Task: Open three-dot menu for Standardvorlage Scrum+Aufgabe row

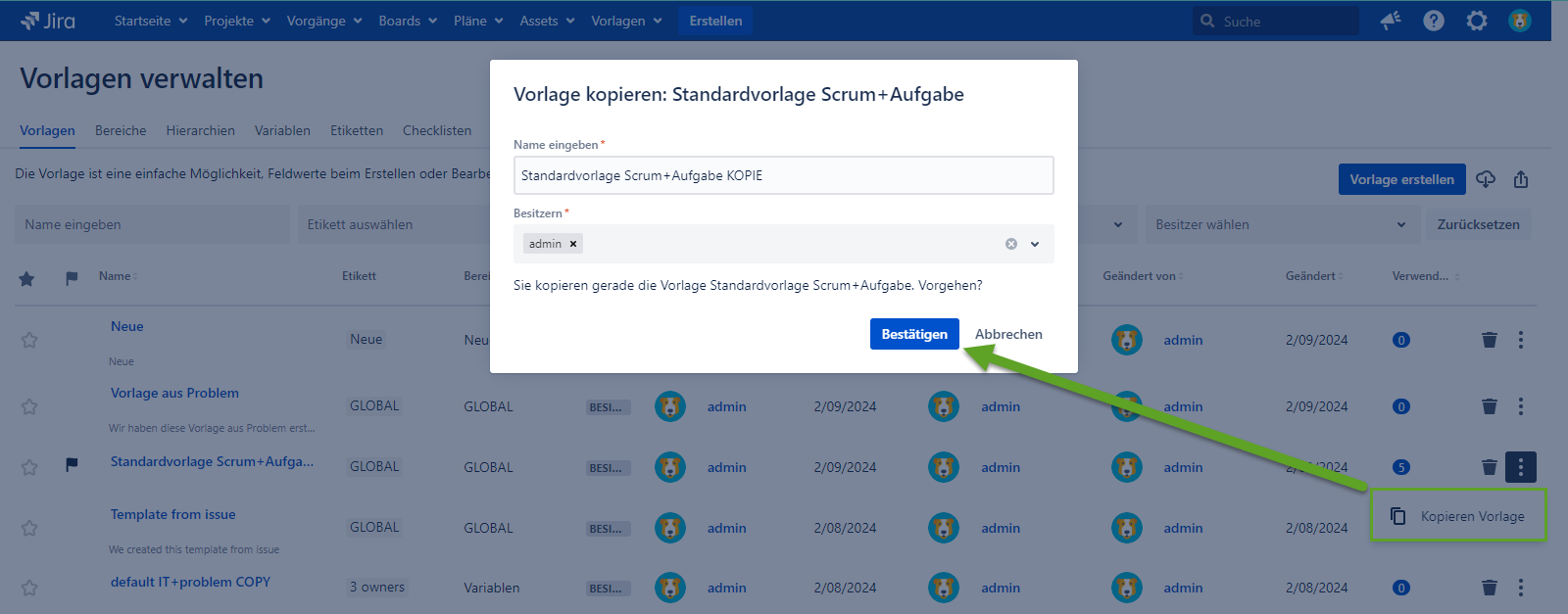Action: pos(1521,467)
